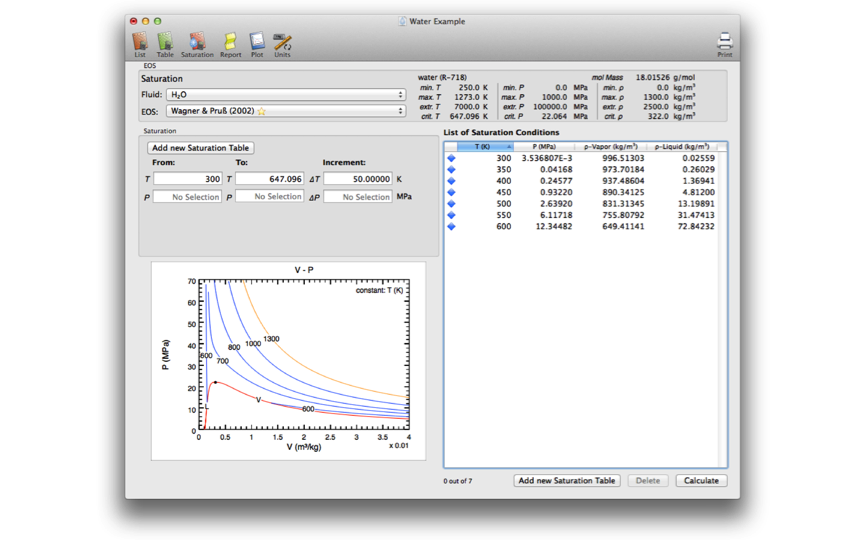Select the blue diamond on the 400 K row
Image resolution: width=864 pixels, height=540 pixels.
pos(451,181)
